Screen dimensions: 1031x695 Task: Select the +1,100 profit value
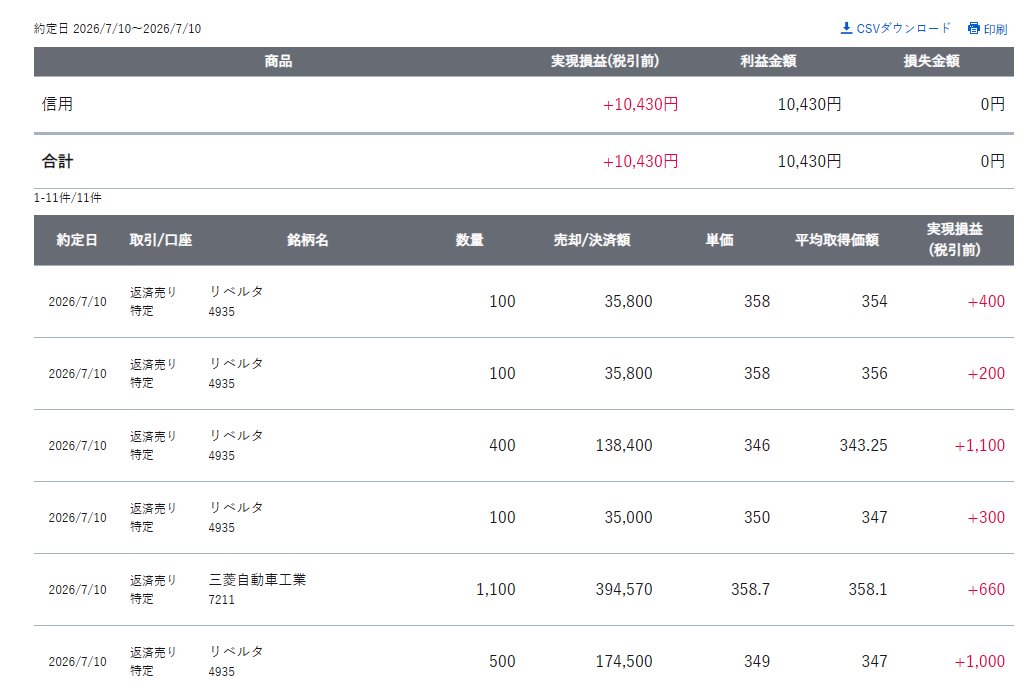click(x=979, y=445)
